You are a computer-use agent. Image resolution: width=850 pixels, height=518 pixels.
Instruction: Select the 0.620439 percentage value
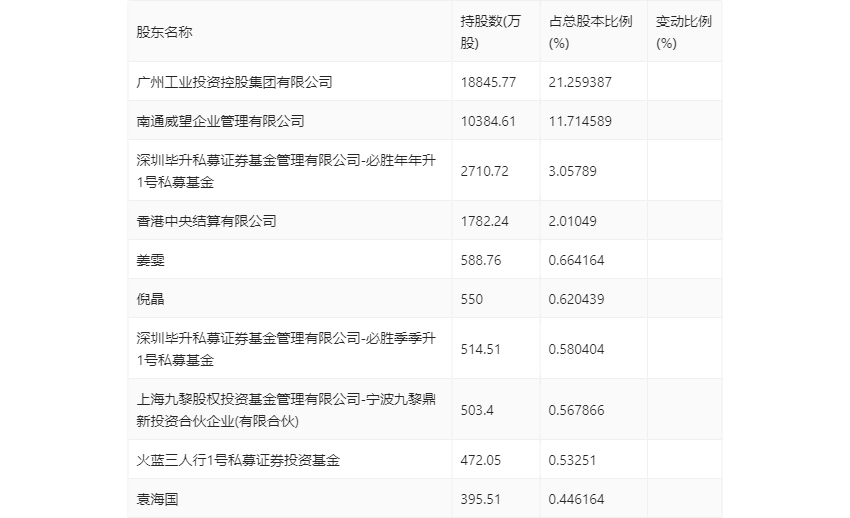pos(576,299)
